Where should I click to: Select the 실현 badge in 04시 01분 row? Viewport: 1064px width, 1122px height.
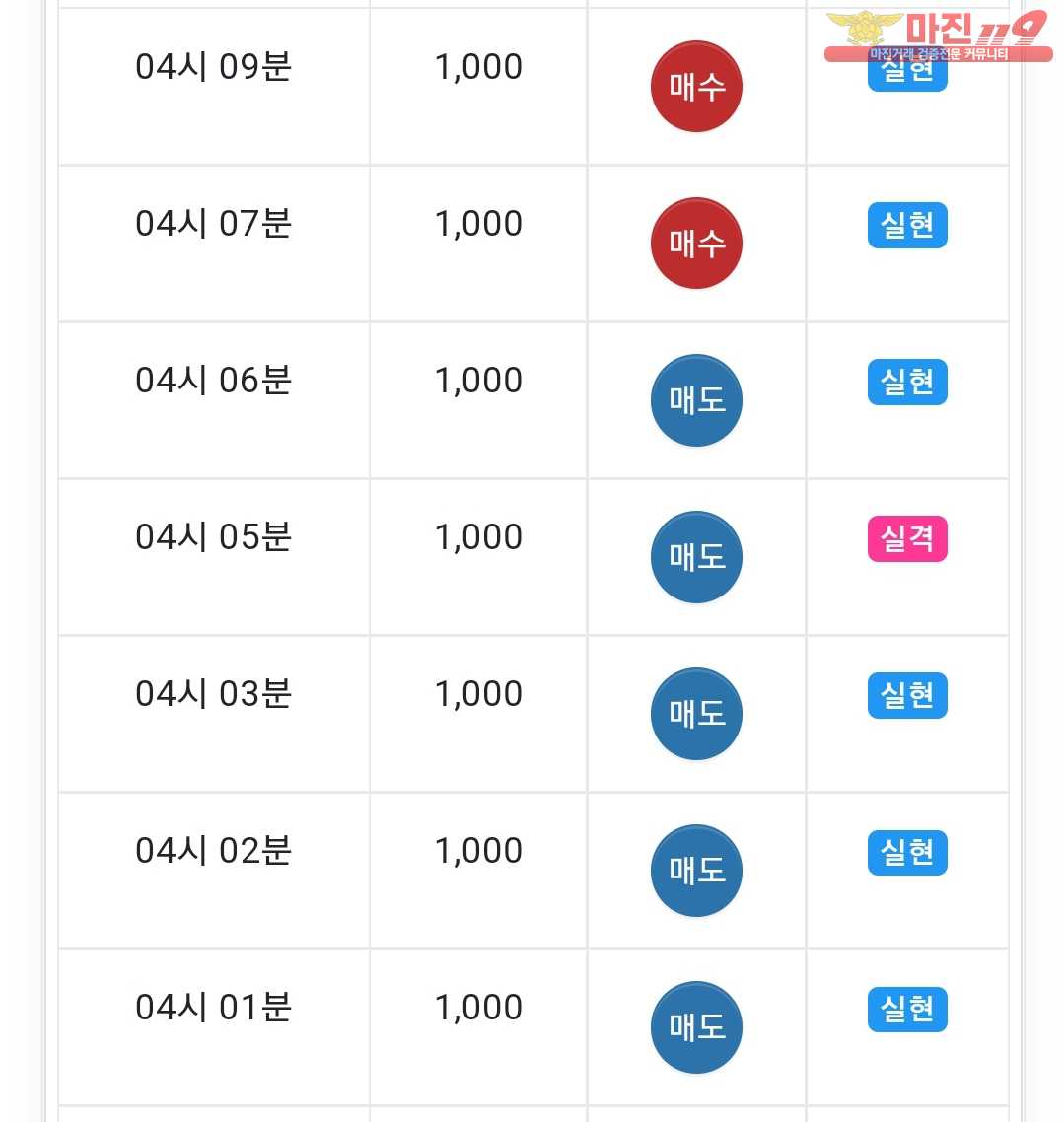[907, 1009]
